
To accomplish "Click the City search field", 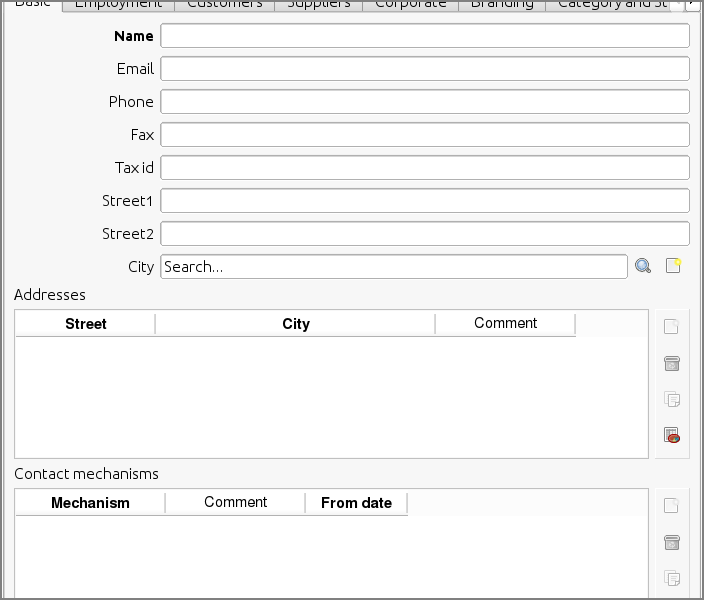I will click(394, 266).
